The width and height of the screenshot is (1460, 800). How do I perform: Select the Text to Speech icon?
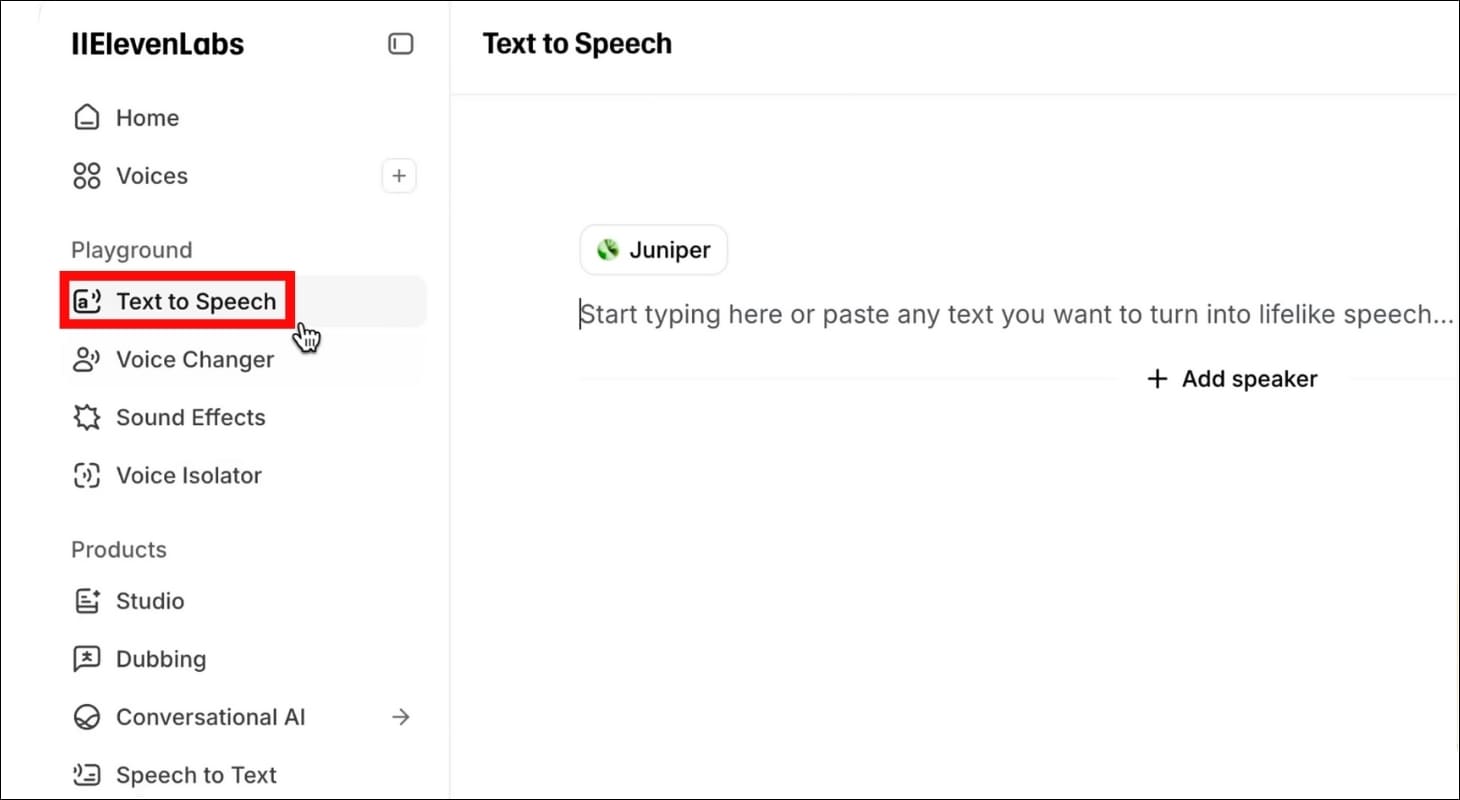coord(88,300)
